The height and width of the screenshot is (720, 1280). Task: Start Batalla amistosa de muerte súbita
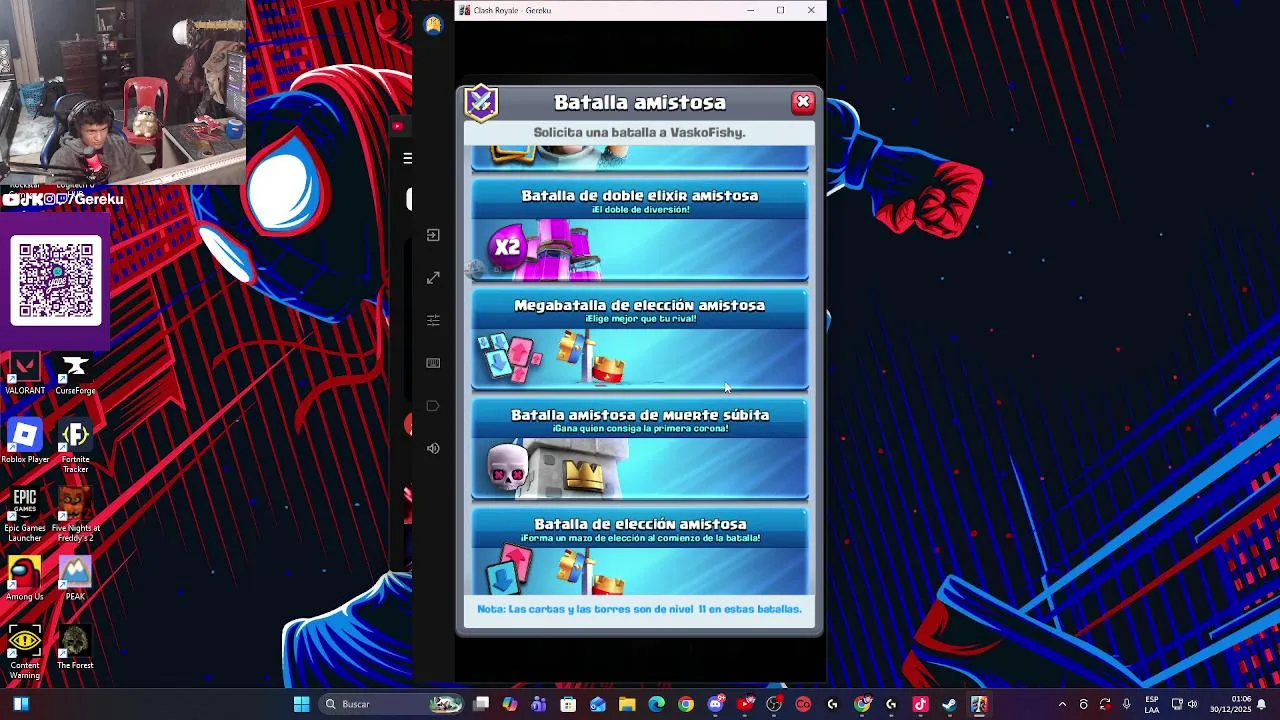click(x=640, y=450)
